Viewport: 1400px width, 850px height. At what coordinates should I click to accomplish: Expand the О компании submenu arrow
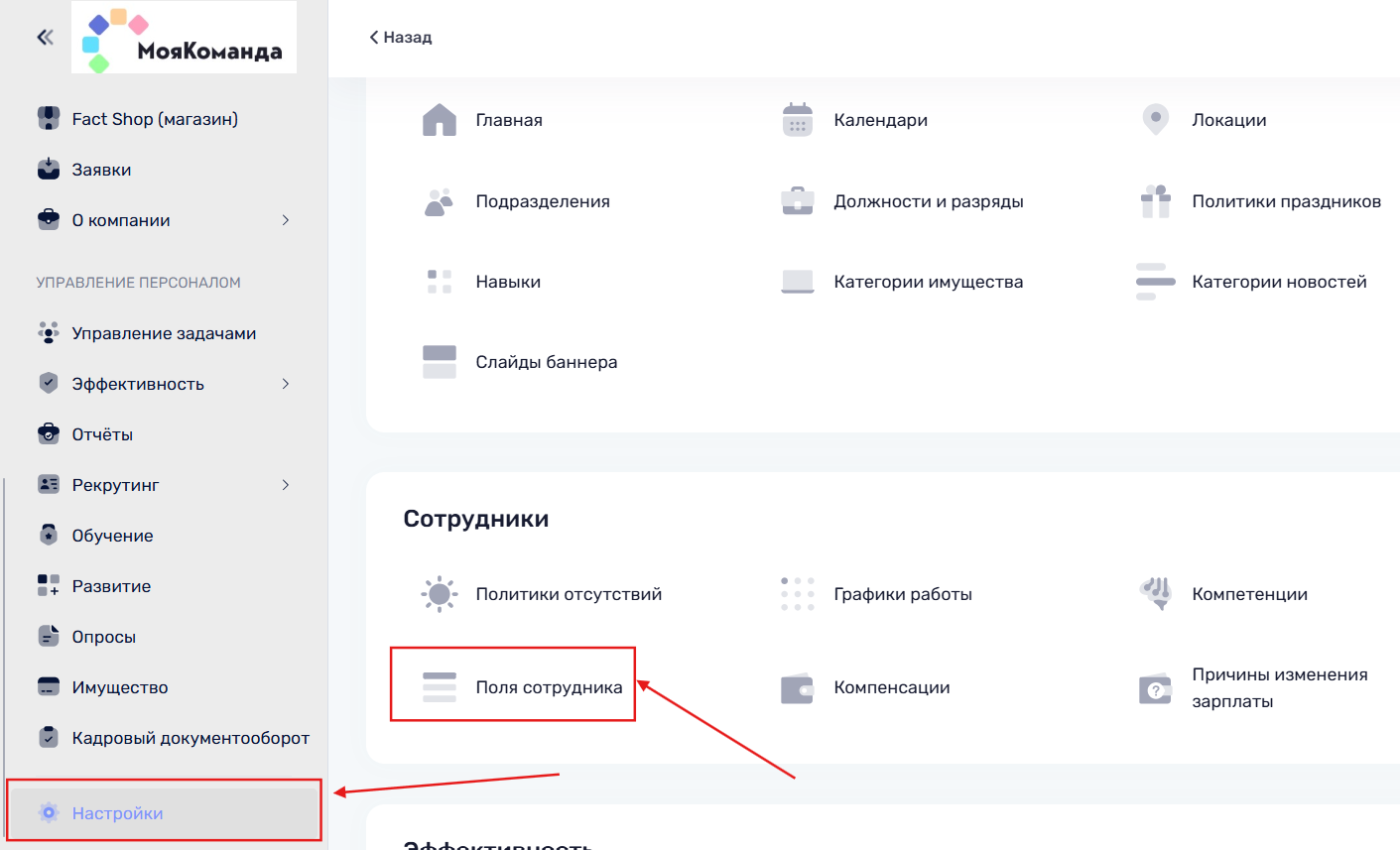pos(286,220)
